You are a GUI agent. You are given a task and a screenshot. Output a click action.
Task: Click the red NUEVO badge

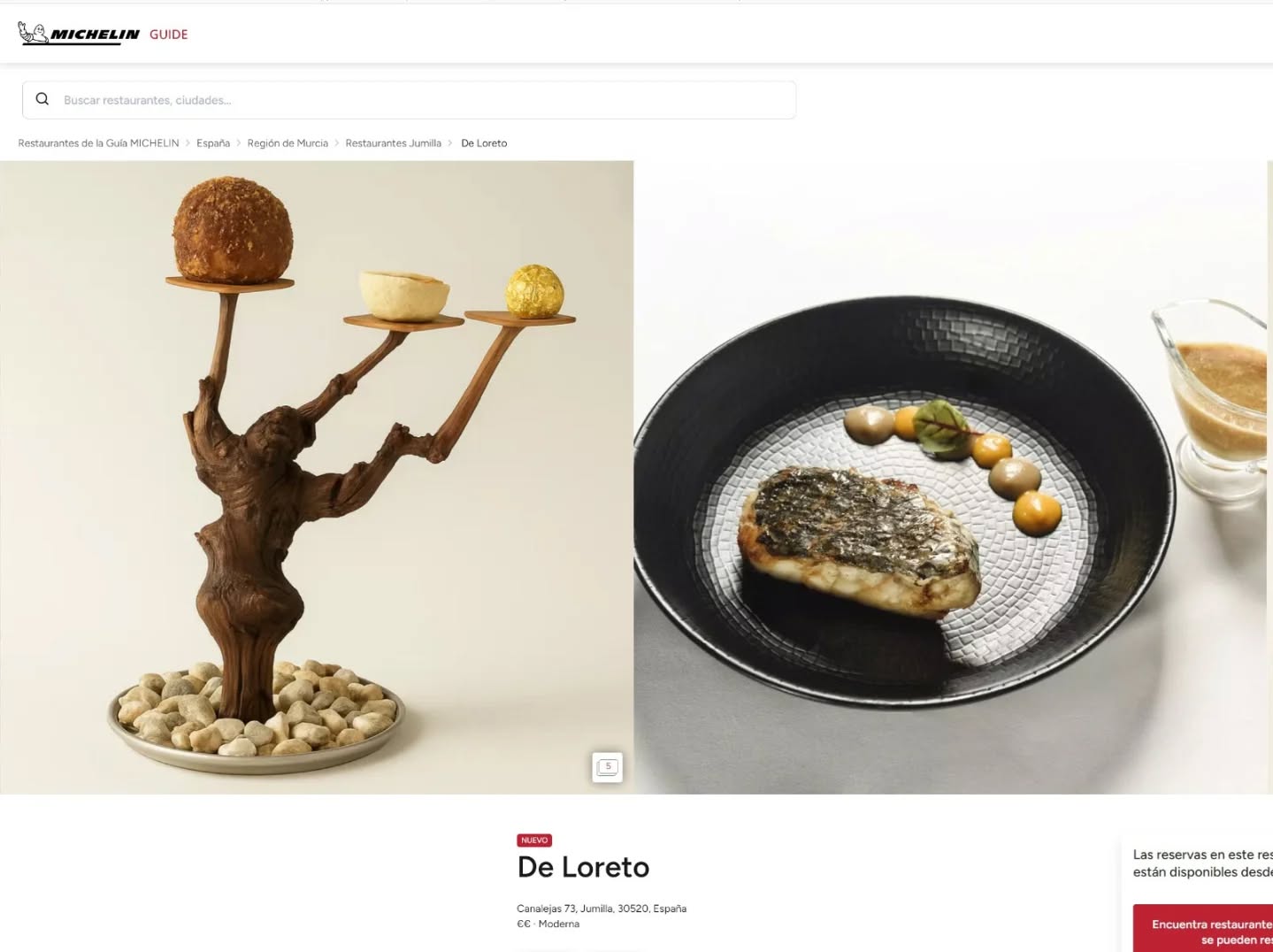pyautogui.click(x=534, y=841)
